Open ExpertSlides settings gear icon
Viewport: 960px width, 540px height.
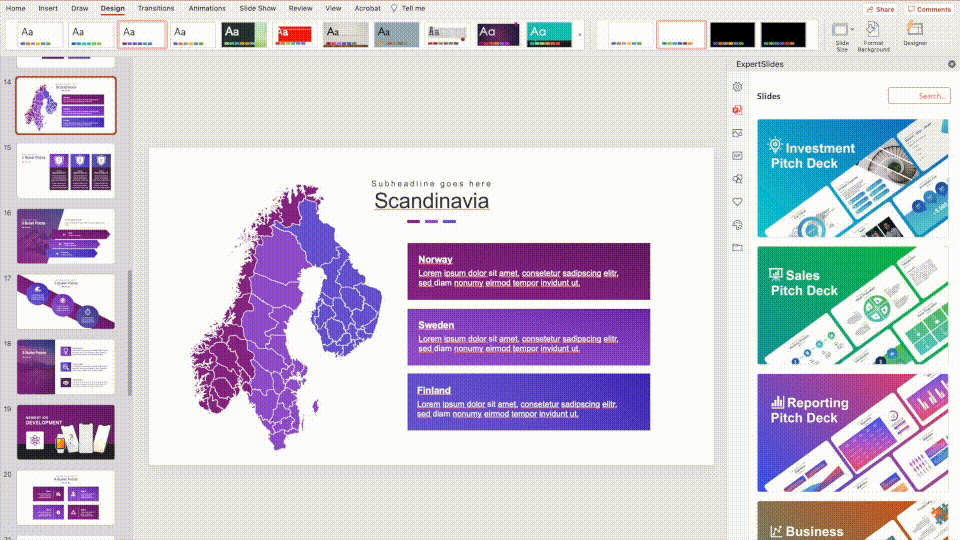[738, 87]
